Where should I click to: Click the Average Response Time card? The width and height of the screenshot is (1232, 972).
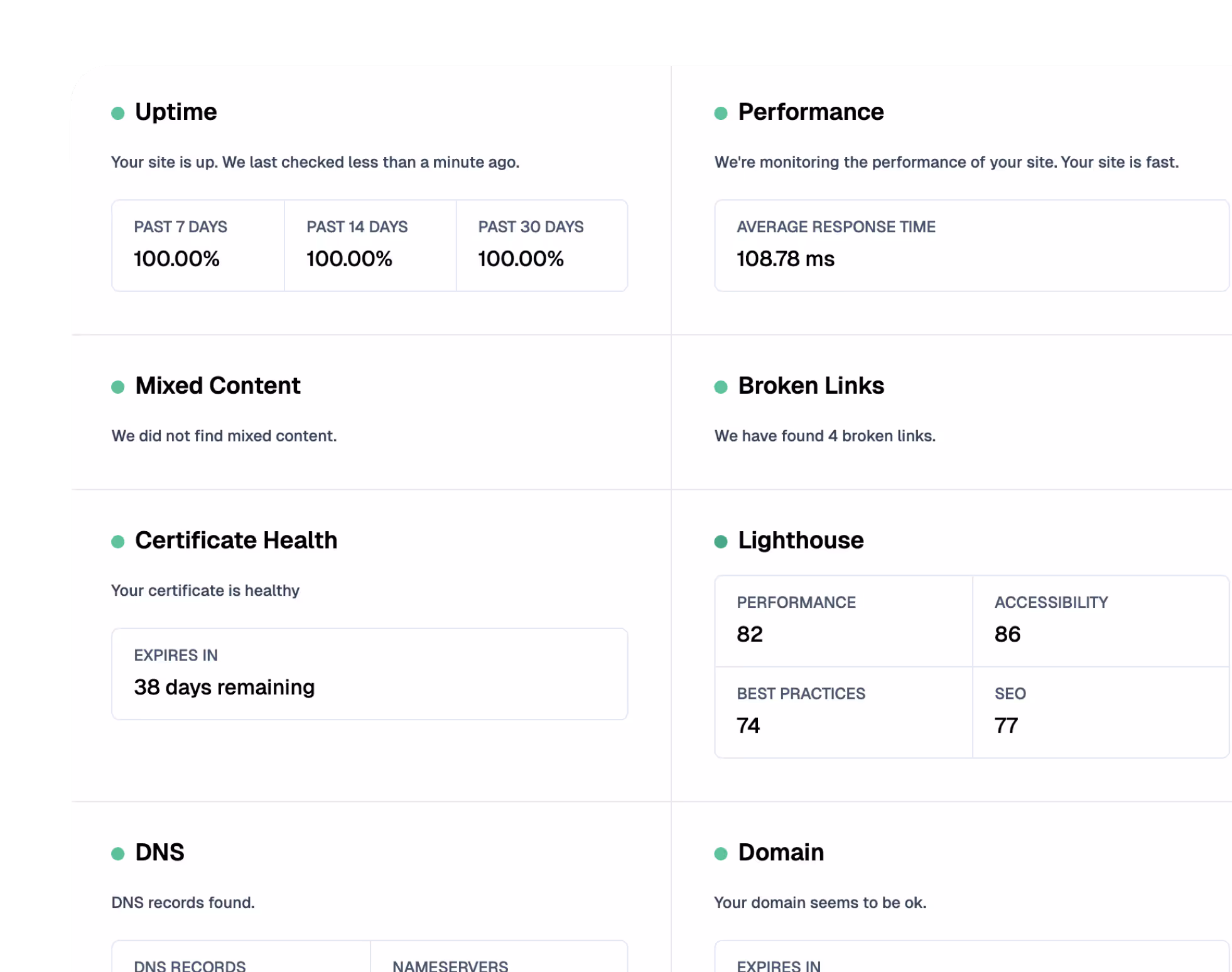971,246
